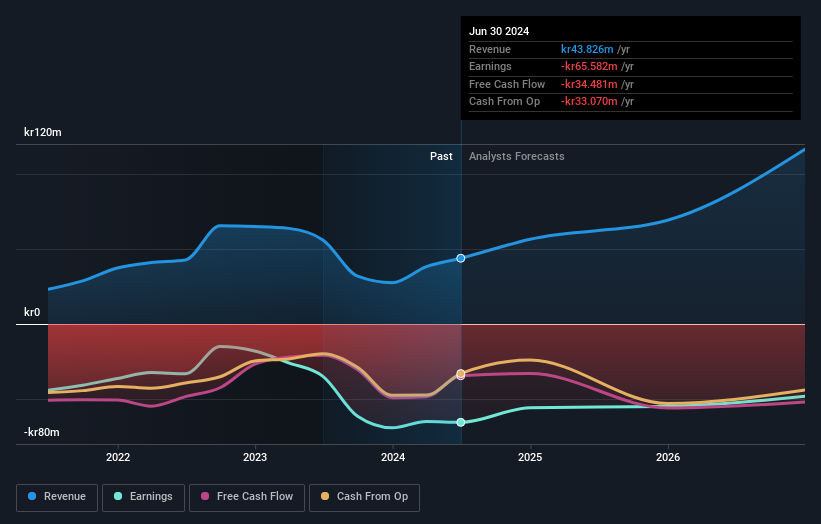Image resolution: width=821 pixels, height=524 pixels.
Task: Click the Cash From Op label in tooltip
Action: pos(504,102)
